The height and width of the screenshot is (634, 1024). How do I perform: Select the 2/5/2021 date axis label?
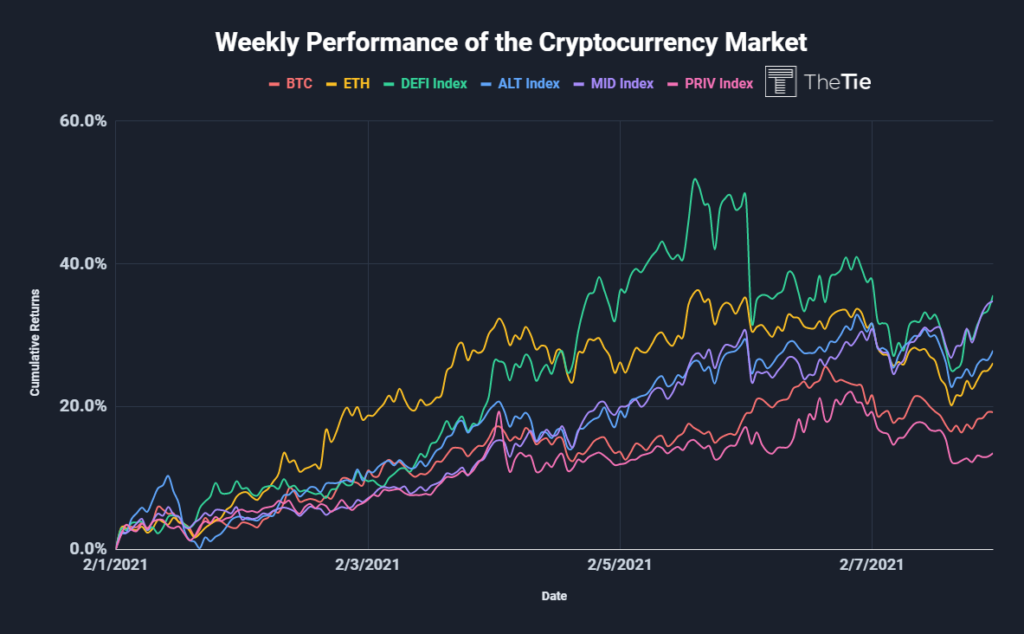click(620, 565)
